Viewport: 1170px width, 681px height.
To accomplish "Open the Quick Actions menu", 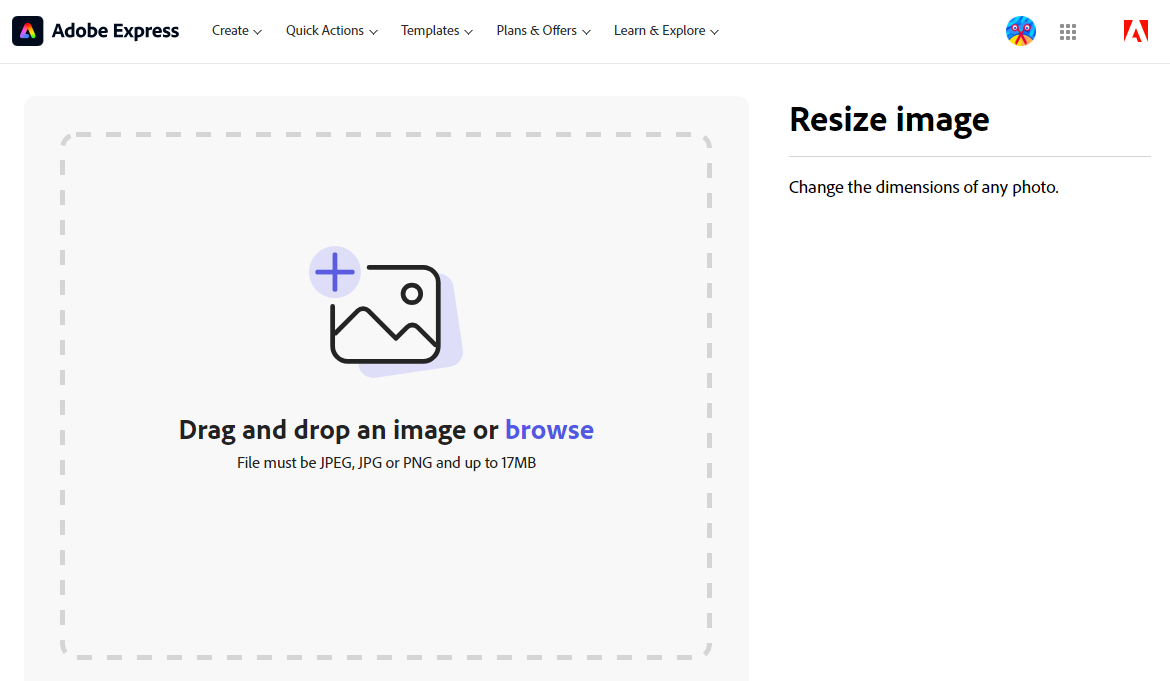I will point(324,31).
